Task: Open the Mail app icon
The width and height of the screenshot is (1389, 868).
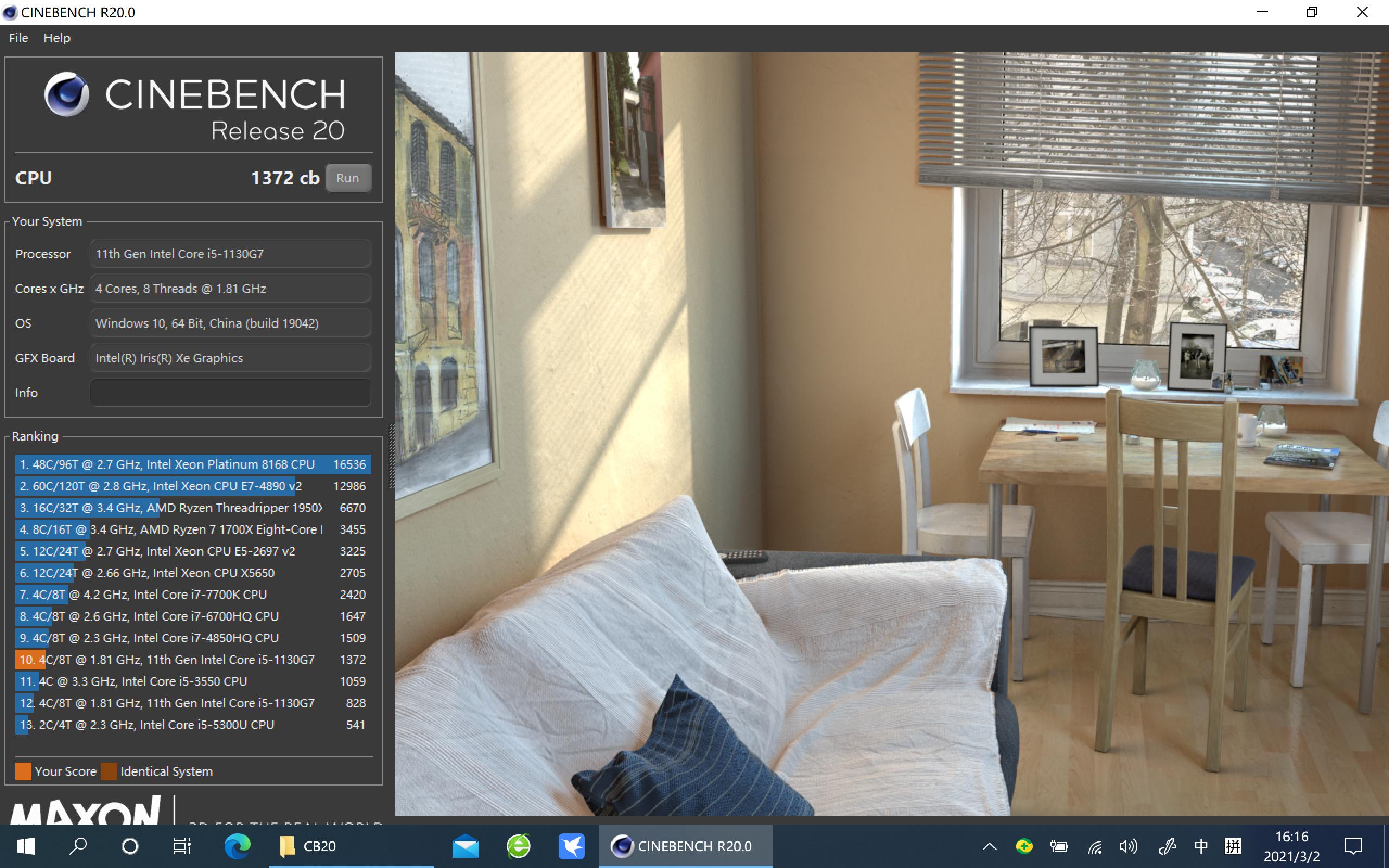Action: click(465, 846)
